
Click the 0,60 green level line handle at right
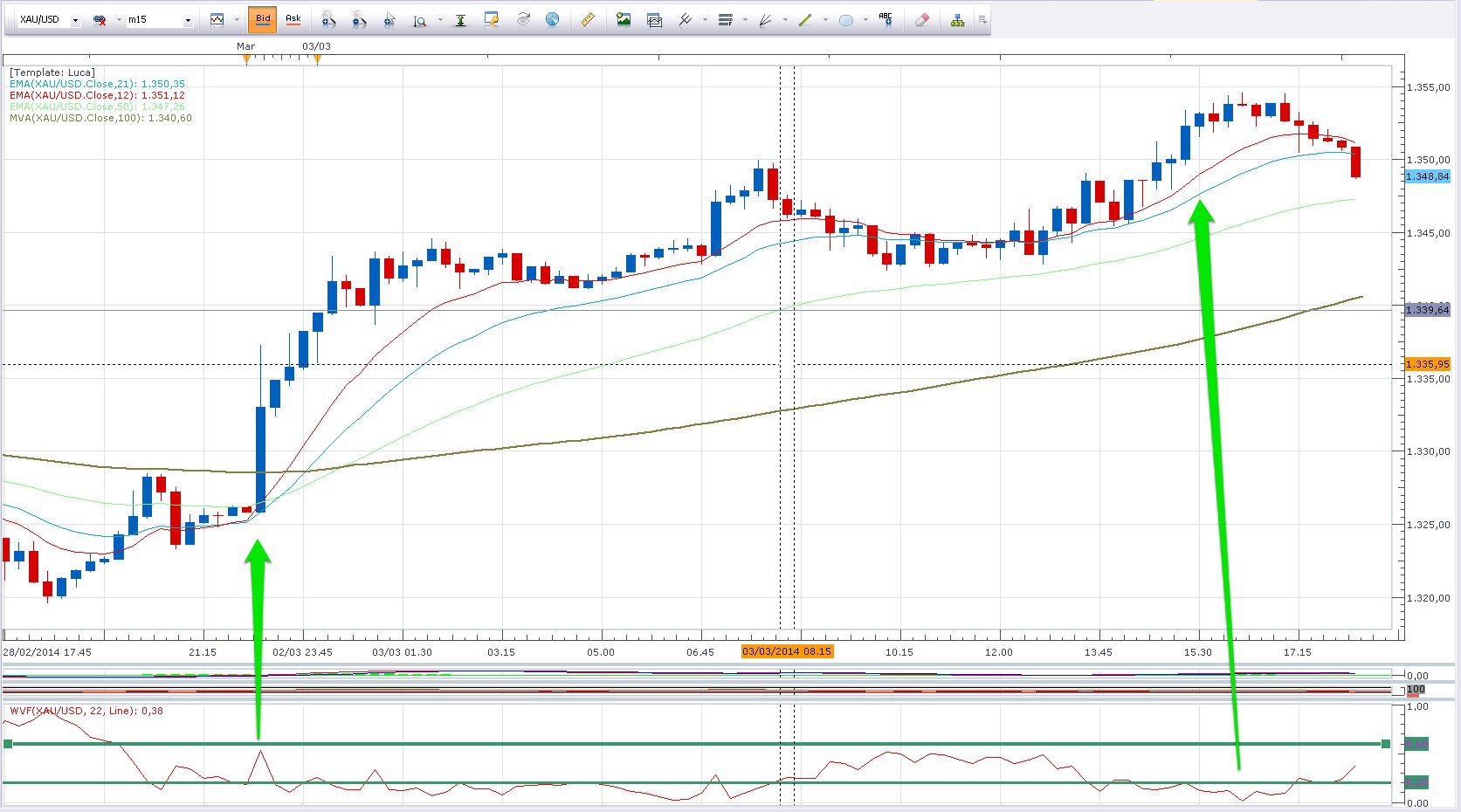click(x=1386, y=744)
